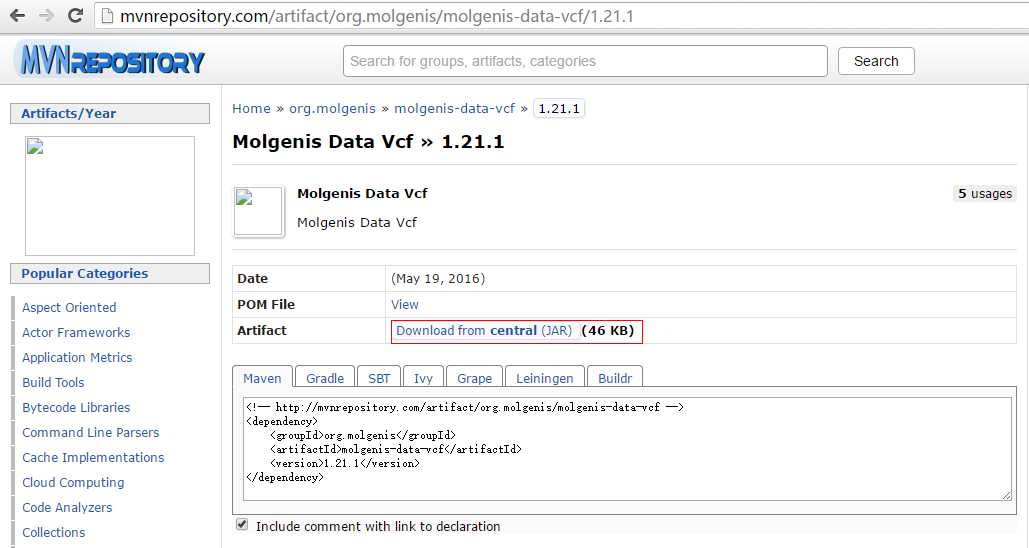View the POM file link
This screenshot has width=1029, height=548.
(405, 305)
